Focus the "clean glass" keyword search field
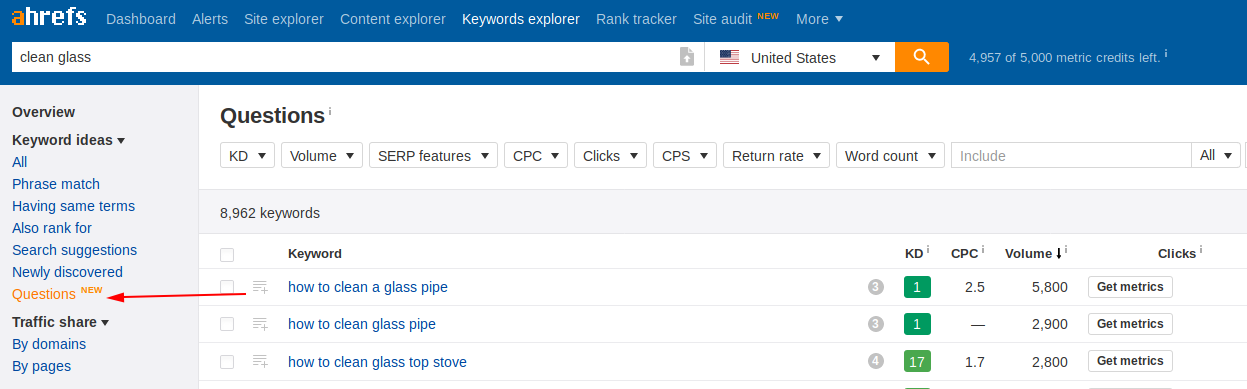Screen dimensions: 1247x389 pos(345,57)
